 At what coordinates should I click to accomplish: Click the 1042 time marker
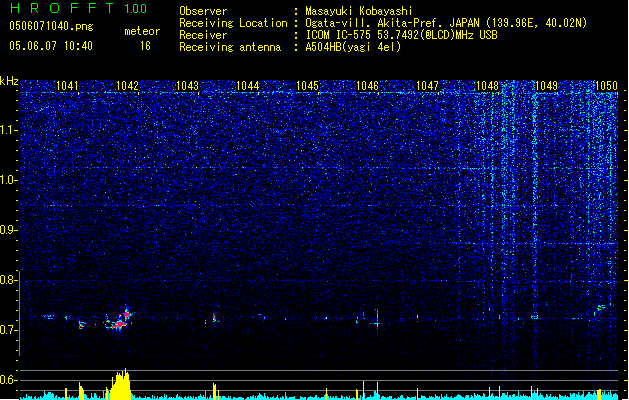tap(127, 86)
